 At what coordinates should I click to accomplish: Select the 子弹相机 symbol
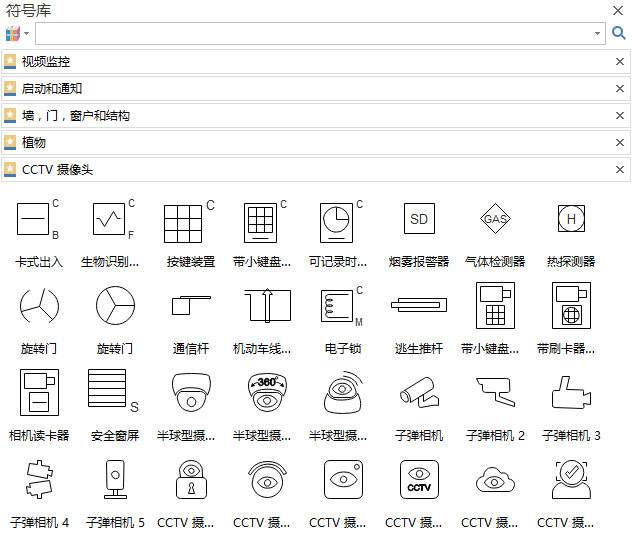pyautogui.click(x=419, y=392)
